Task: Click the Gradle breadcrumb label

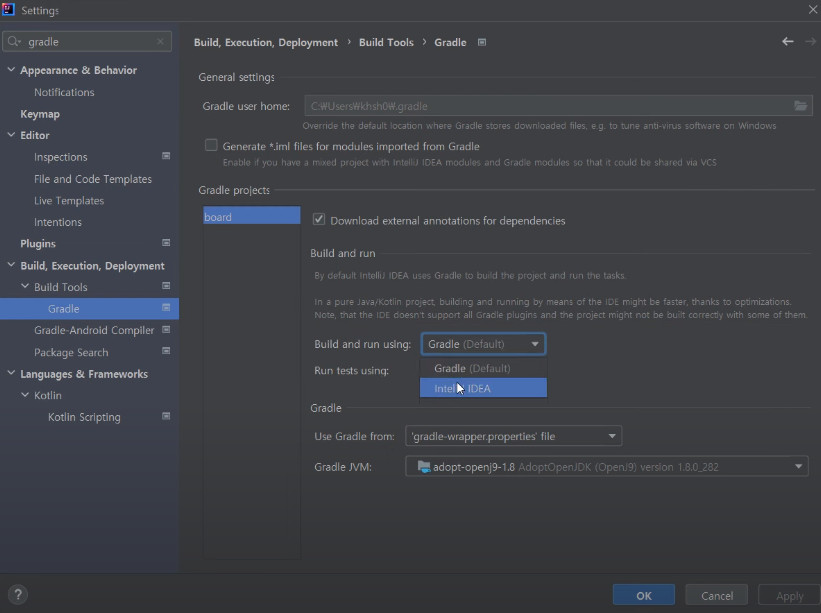Action: 450,42
